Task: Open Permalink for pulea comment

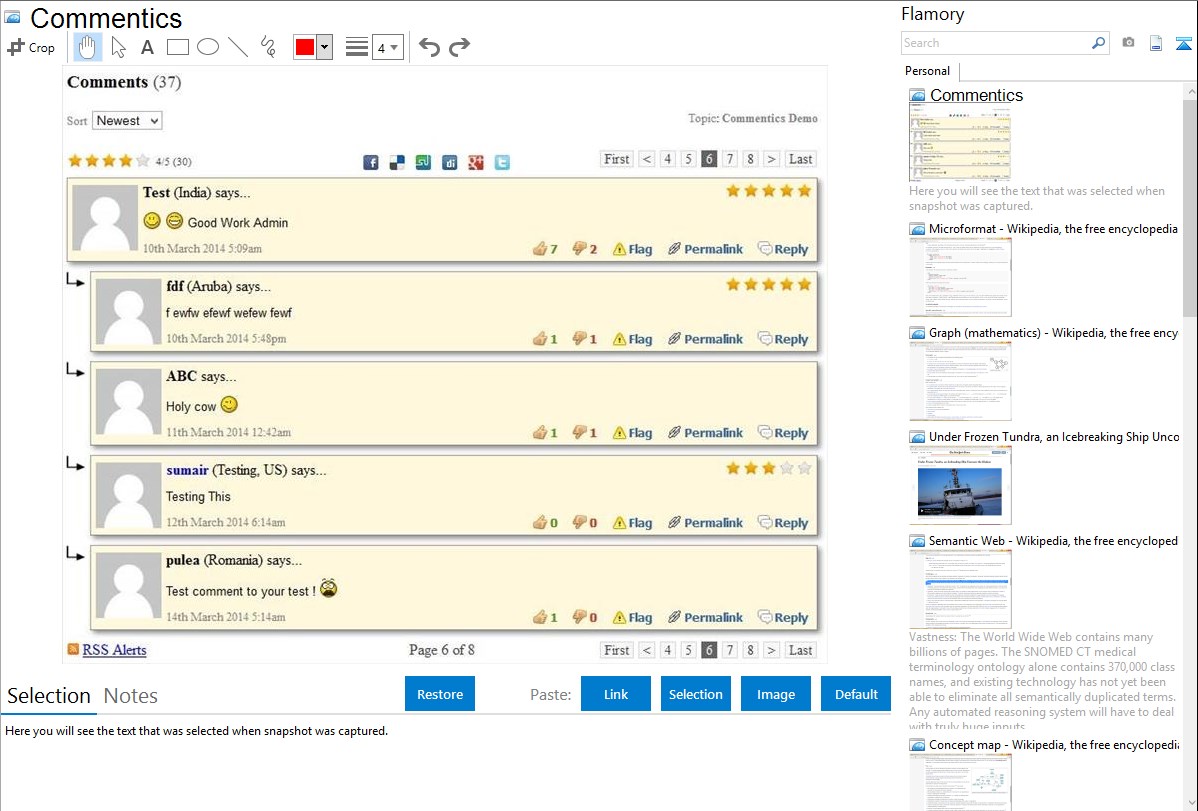Action: [705, 617]
